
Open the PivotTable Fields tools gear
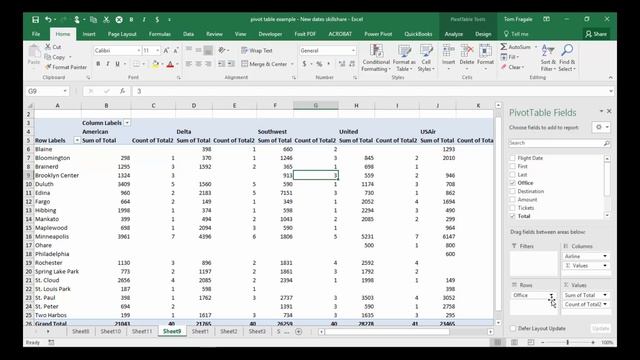pyautogui.click(x=601, y=127)
